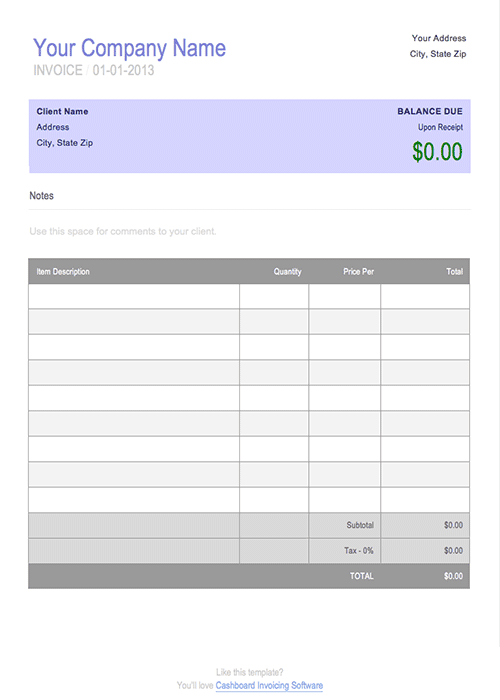This screenshot has height=700, width=500.
Task: Select the Item Description column header
Action: click(x=63, y=271)
